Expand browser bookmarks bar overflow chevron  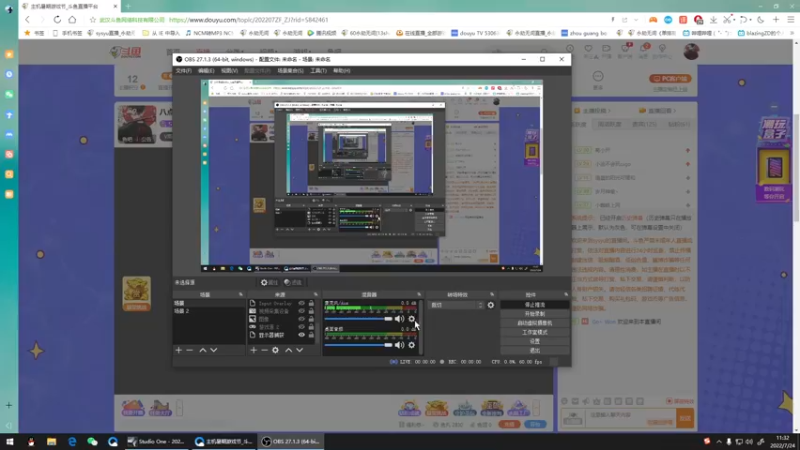coord(792,33)
